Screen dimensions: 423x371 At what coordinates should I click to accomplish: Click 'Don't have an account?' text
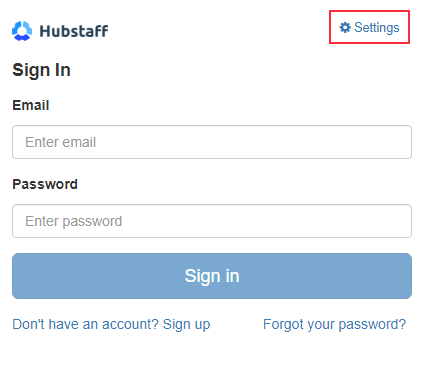coord(85,324)
